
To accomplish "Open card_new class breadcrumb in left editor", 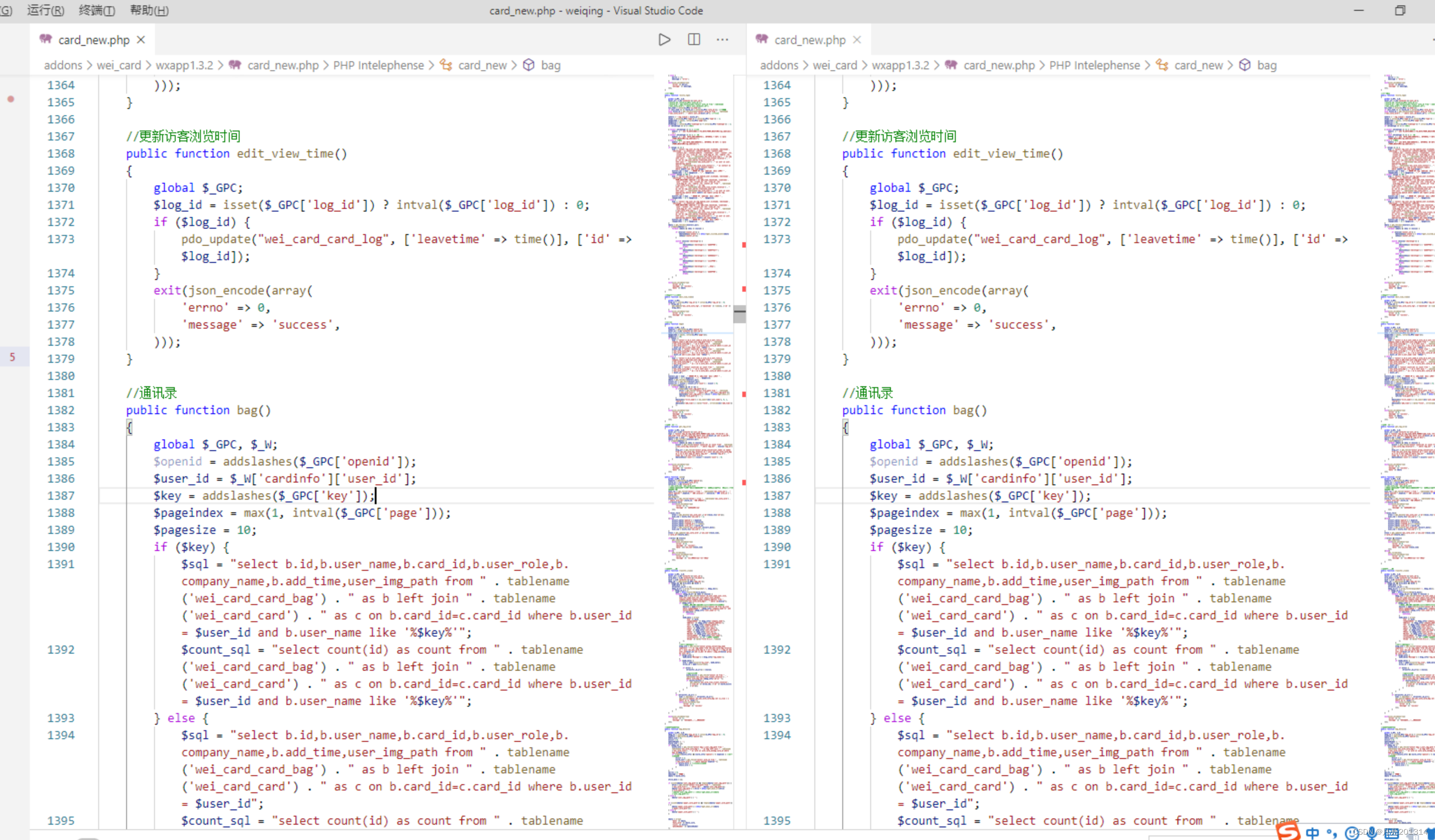I will [482, 65].
